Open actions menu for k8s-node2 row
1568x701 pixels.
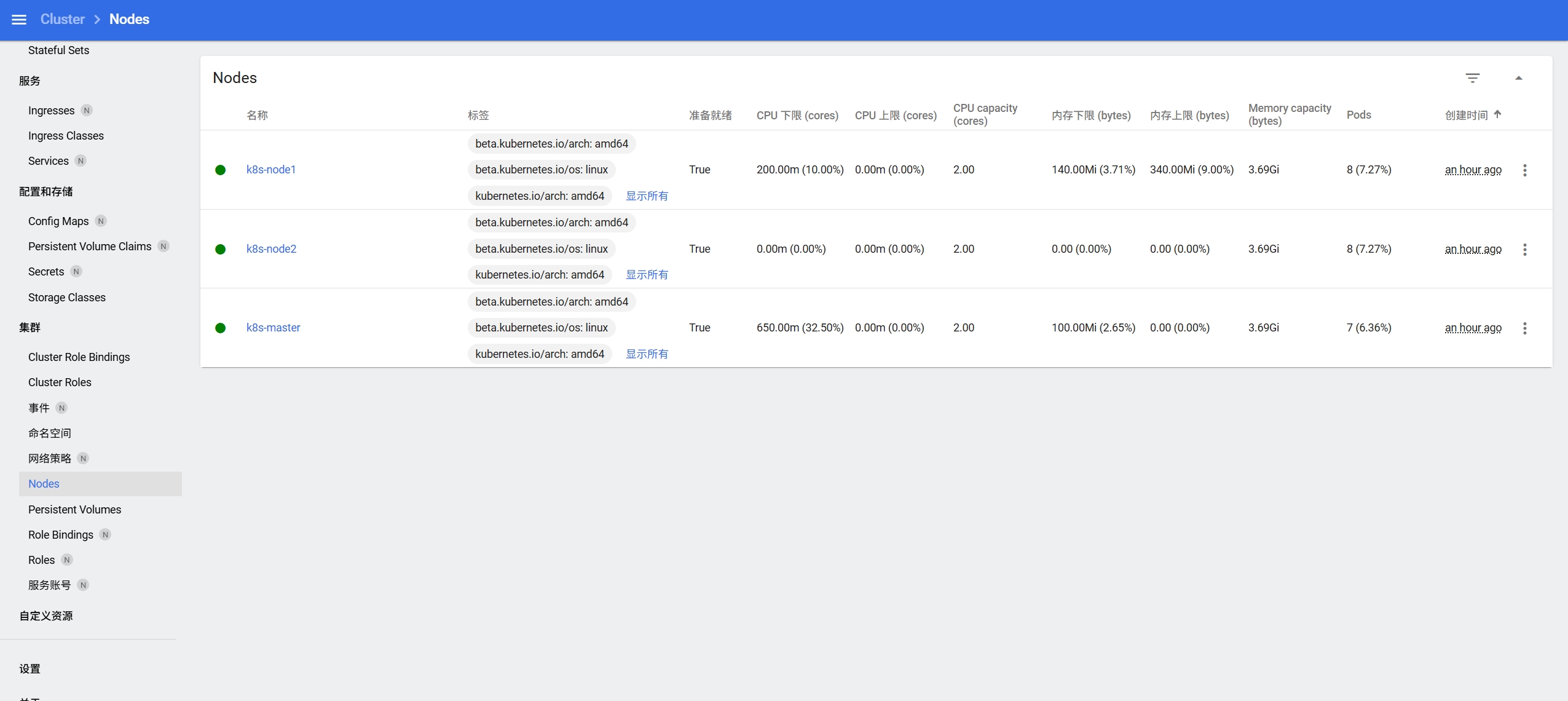tap(1524, 249)
